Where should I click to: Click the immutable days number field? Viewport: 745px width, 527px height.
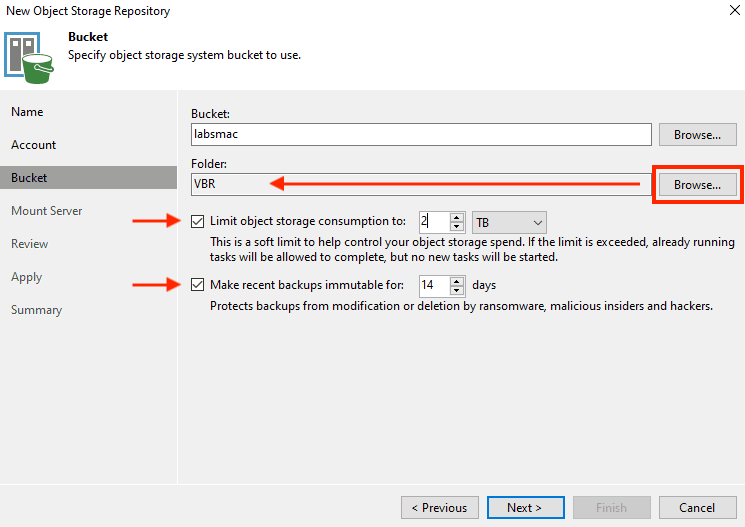433,286
